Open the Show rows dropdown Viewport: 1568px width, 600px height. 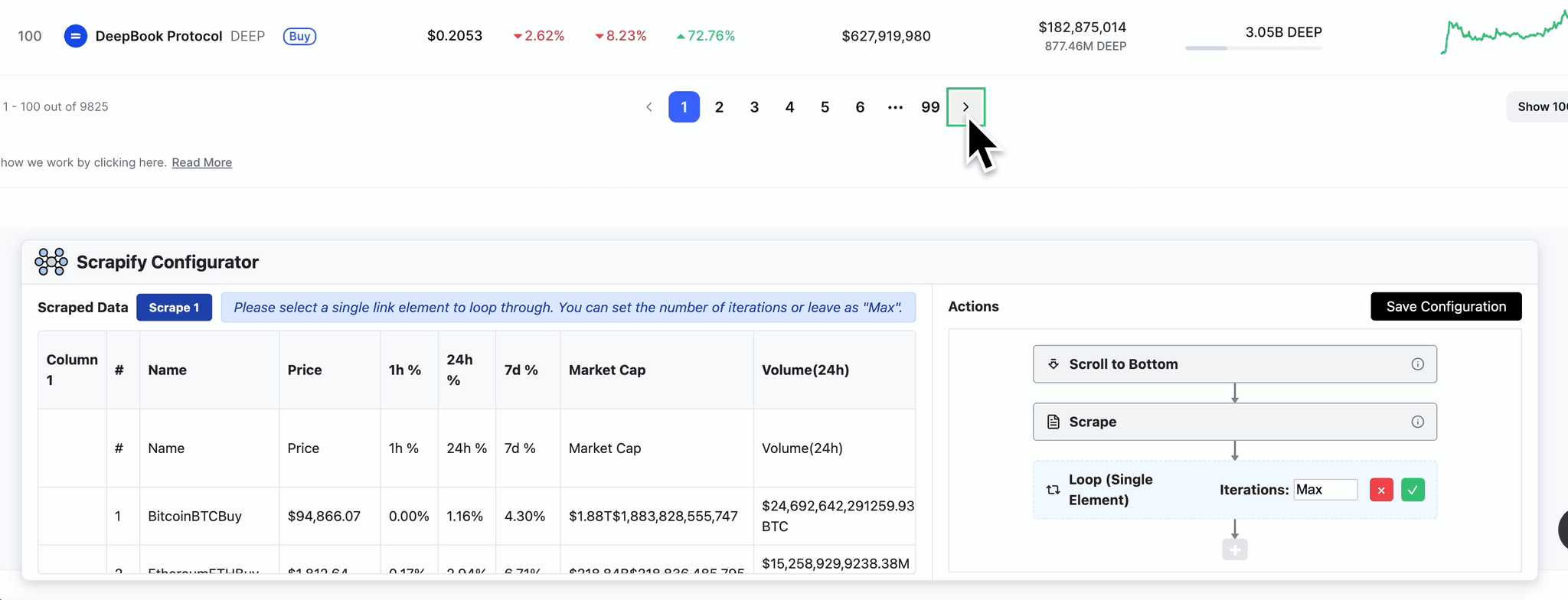[x=1537, y=107]
